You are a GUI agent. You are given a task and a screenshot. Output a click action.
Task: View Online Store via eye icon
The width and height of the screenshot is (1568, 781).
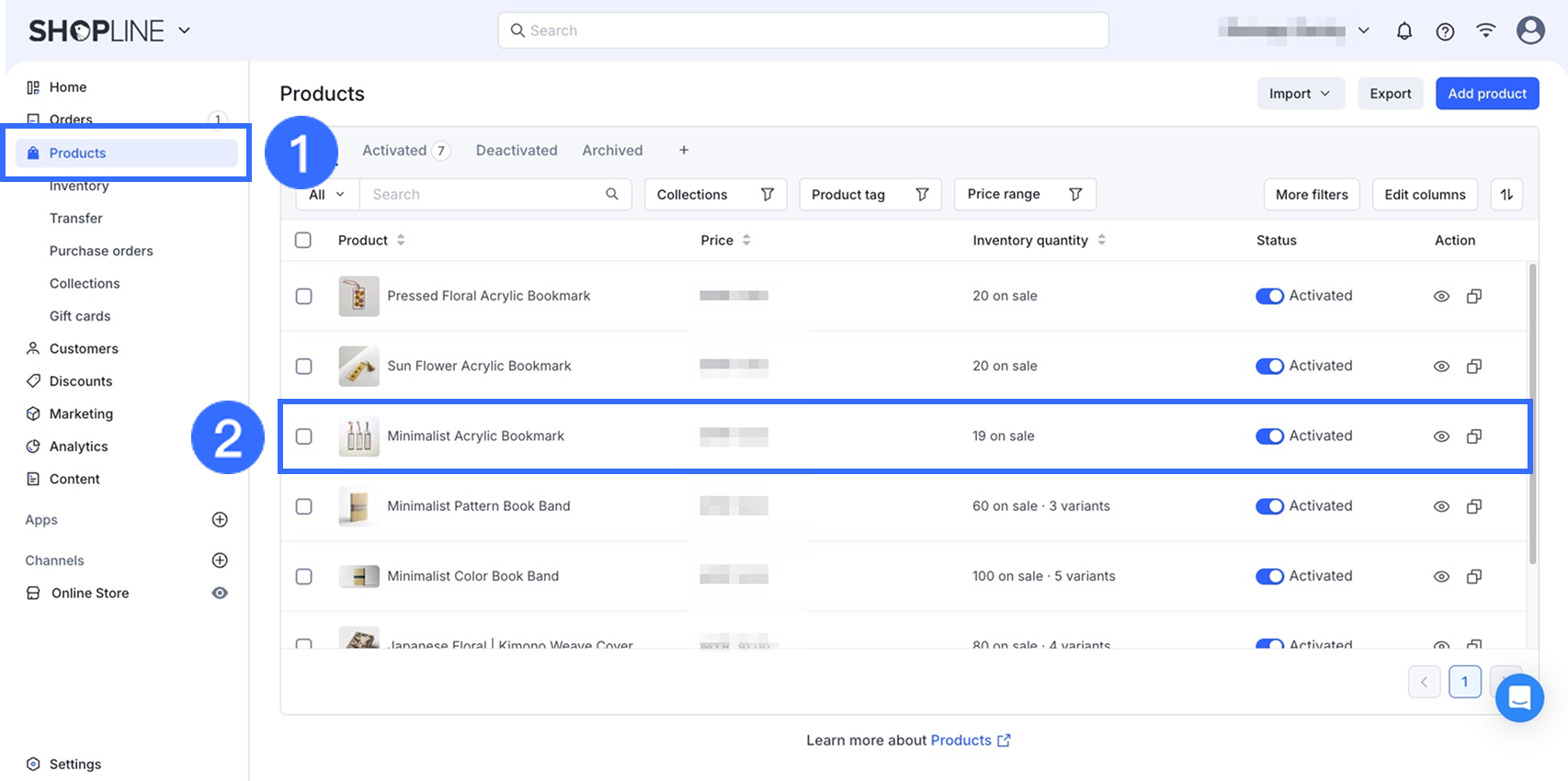(x=220, y=594)
